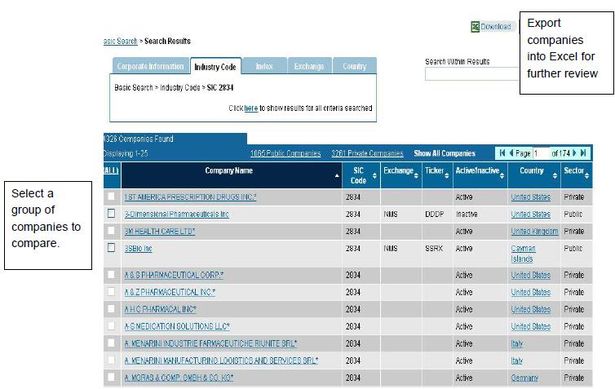Sort by Country column arrows
Viewport: 615px width, 389px height.
coord(555,176)
